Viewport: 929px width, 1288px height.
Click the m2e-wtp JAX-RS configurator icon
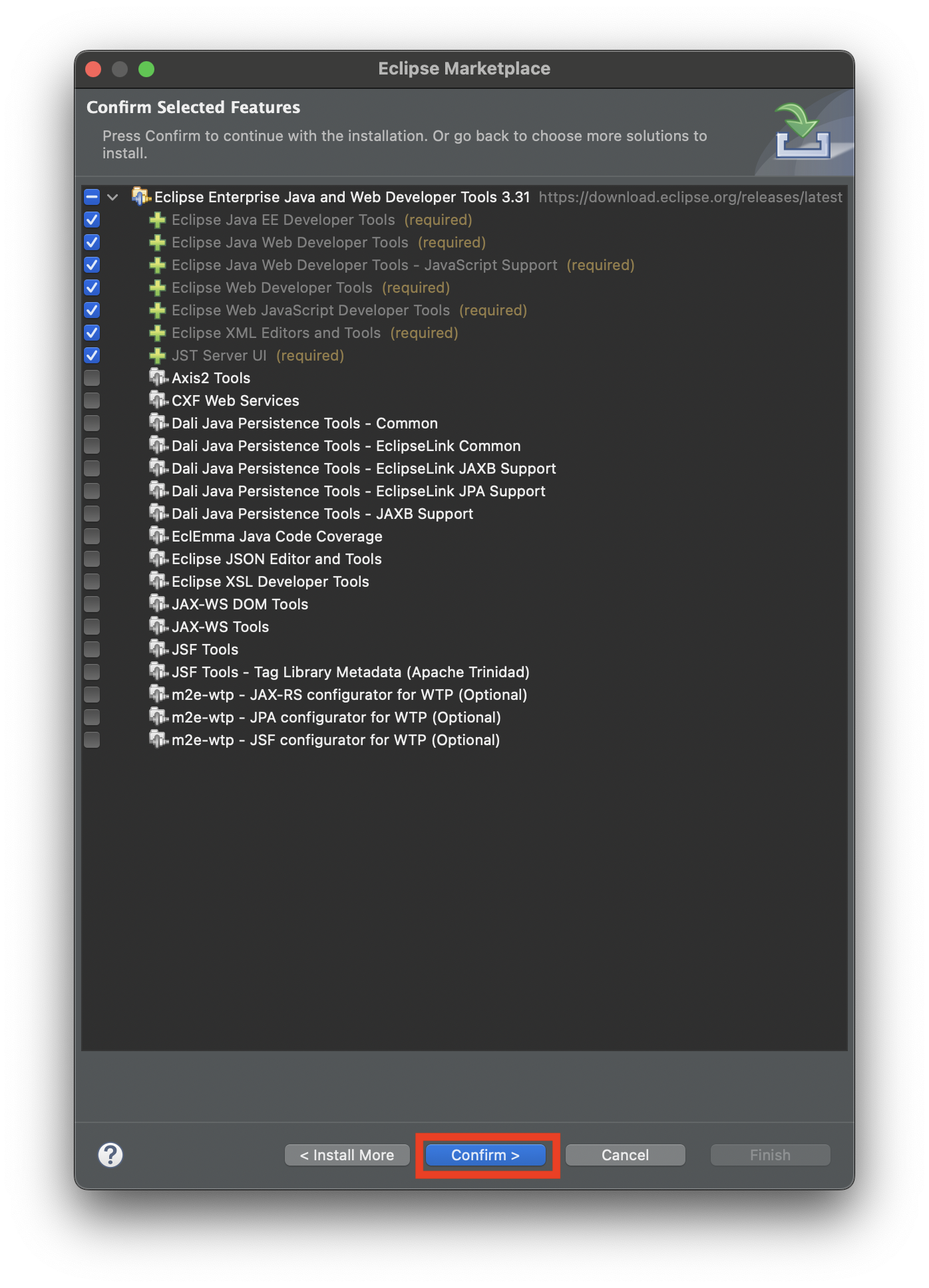coord(158,695)
